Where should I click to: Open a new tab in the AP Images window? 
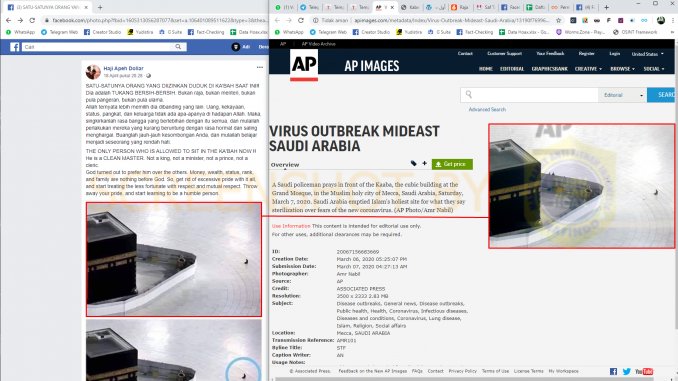coord(606,7)
